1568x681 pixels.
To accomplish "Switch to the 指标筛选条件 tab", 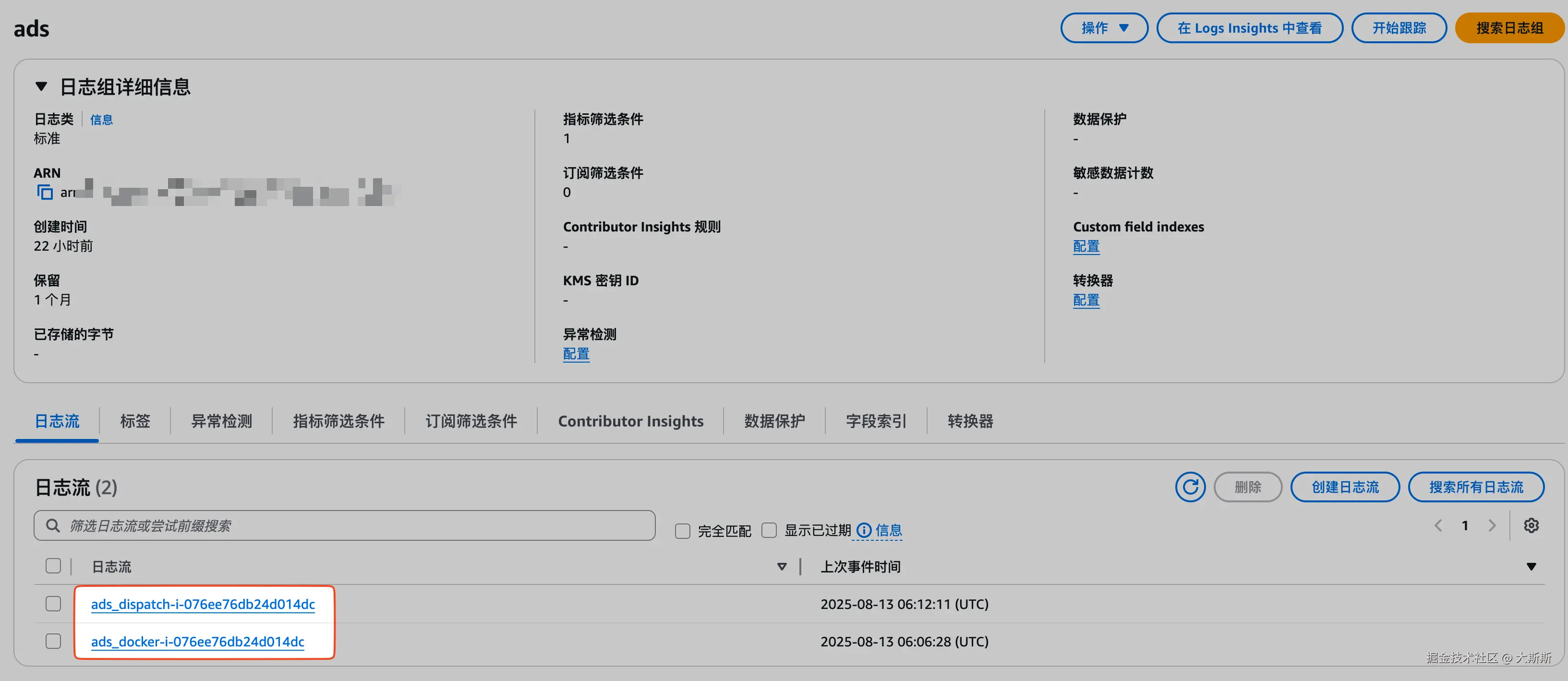I will pos(338,421).
